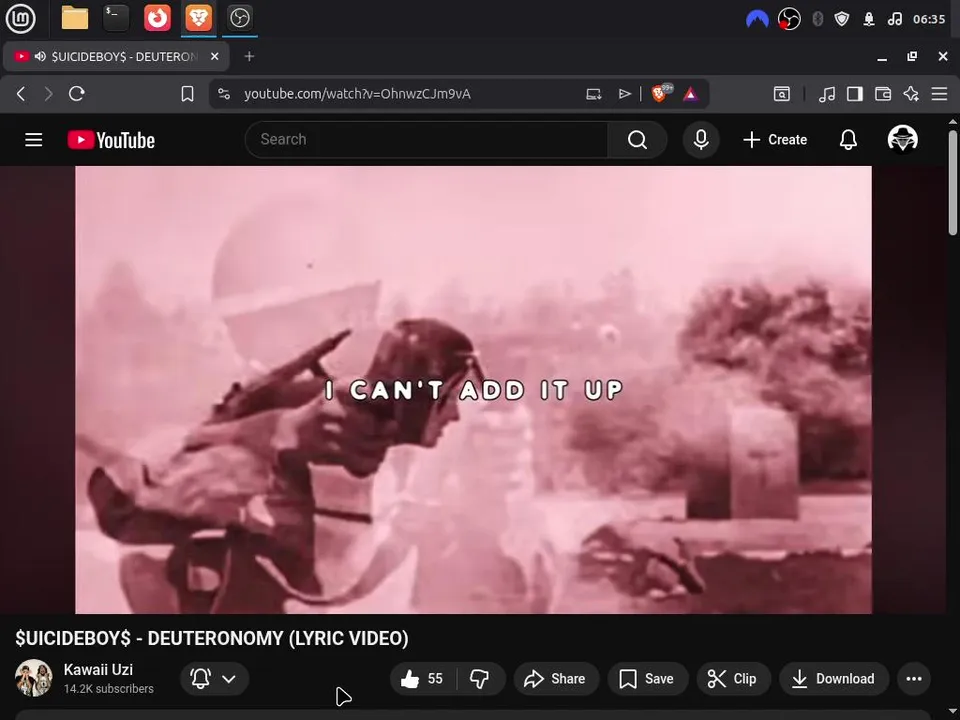960x720 pixels.
Task: Submit search with magnifier button
Action: [x=637, y=140]
